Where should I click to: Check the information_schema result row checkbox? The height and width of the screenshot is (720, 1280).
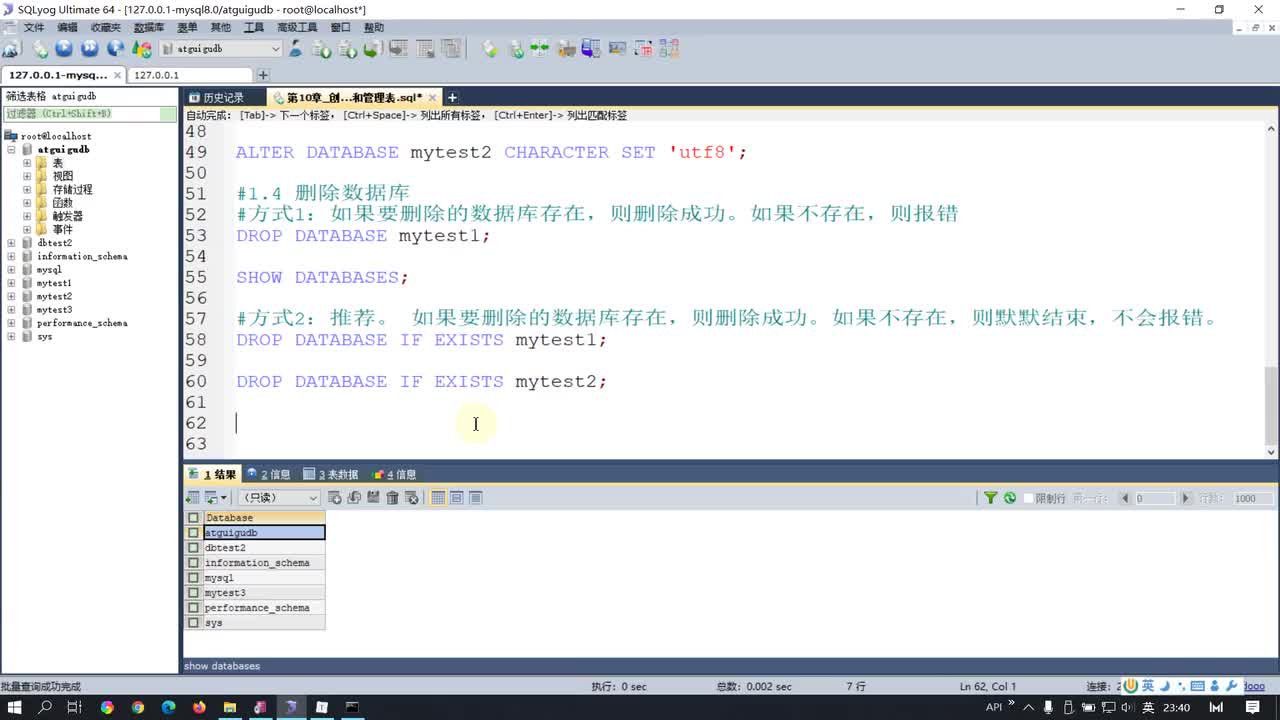point(193,563)
